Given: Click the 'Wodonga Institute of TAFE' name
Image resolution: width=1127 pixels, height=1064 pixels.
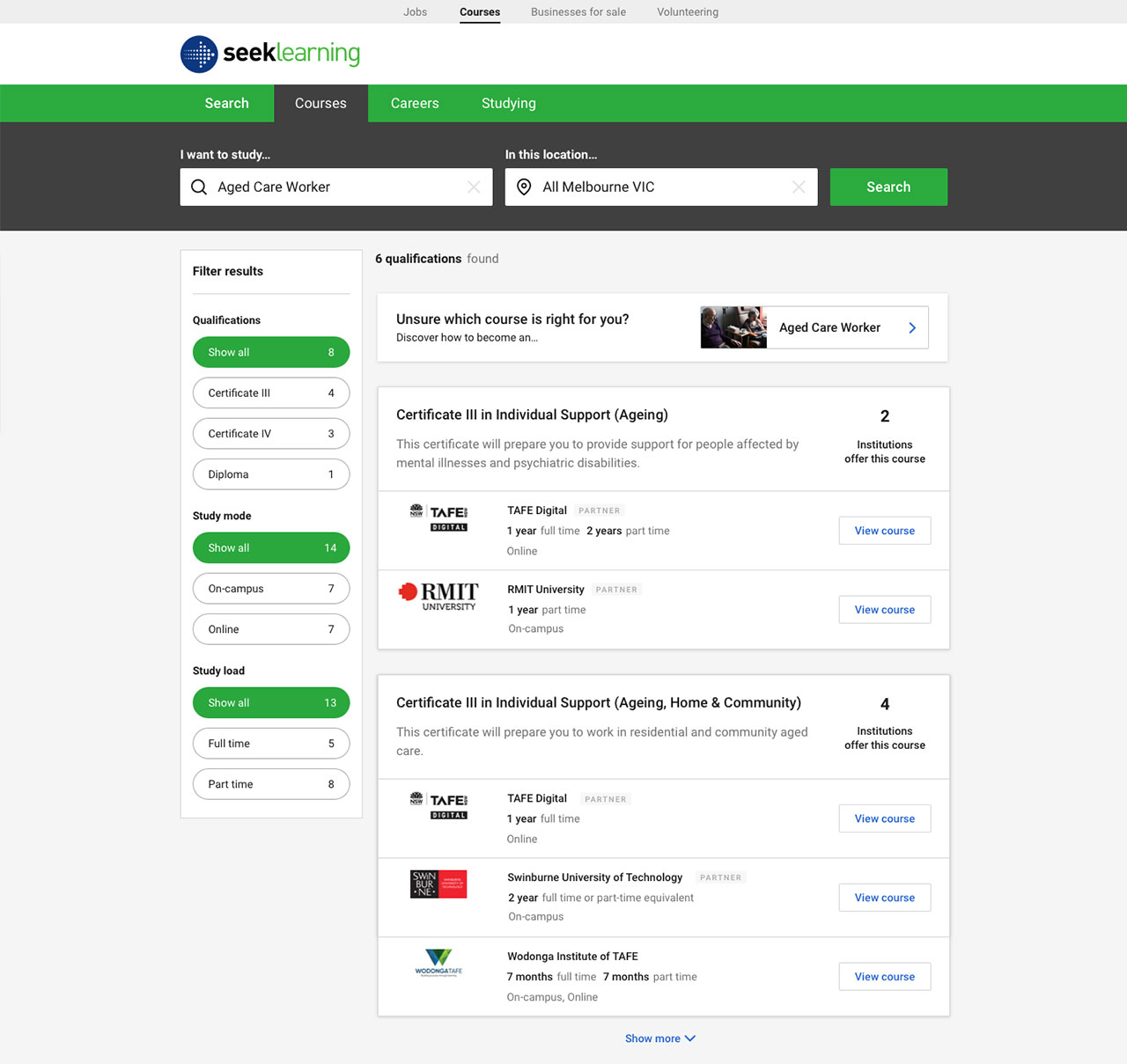Looking at the screenshot, I should point(572,957).
